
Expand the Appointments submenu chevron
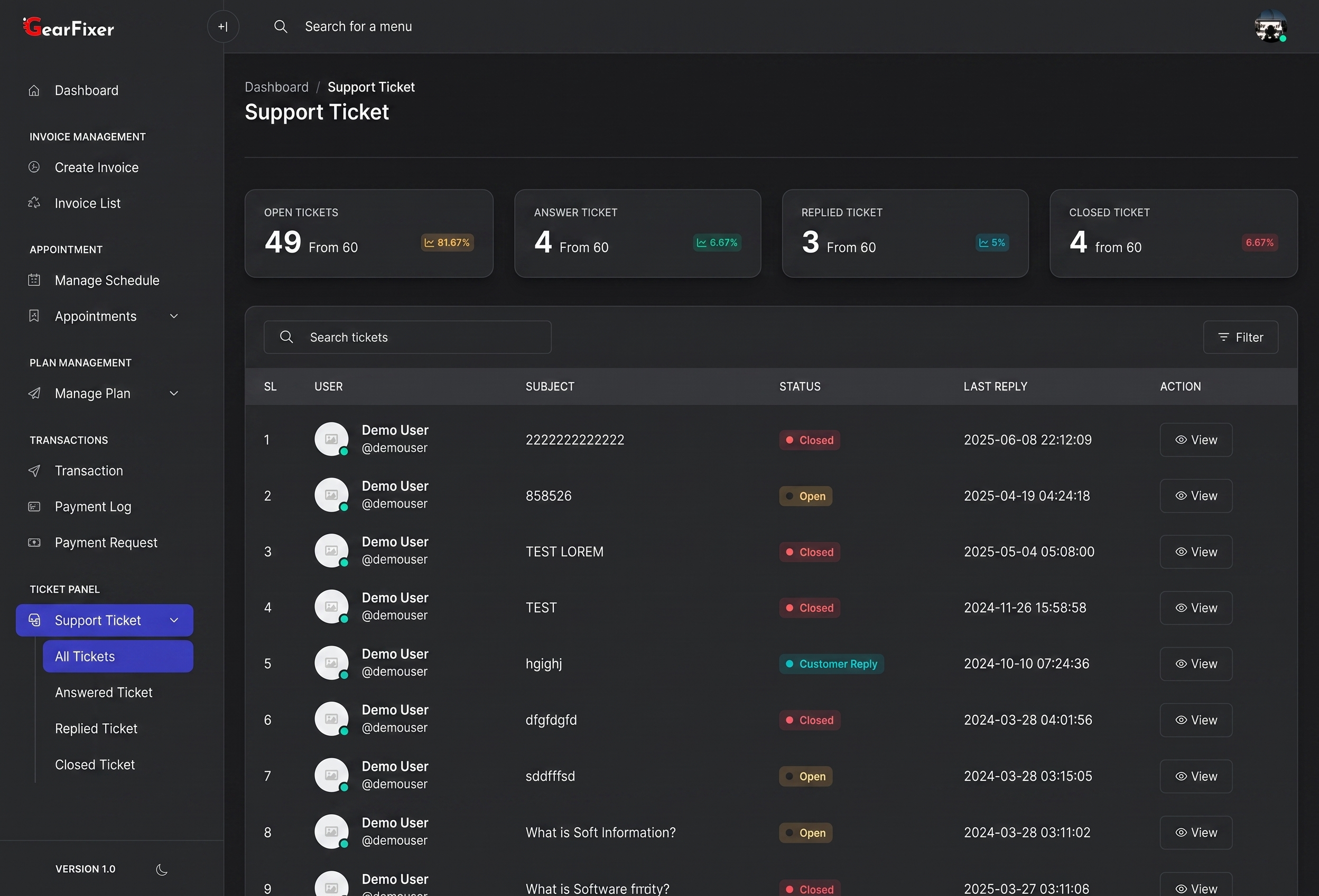tap(174, 316)
